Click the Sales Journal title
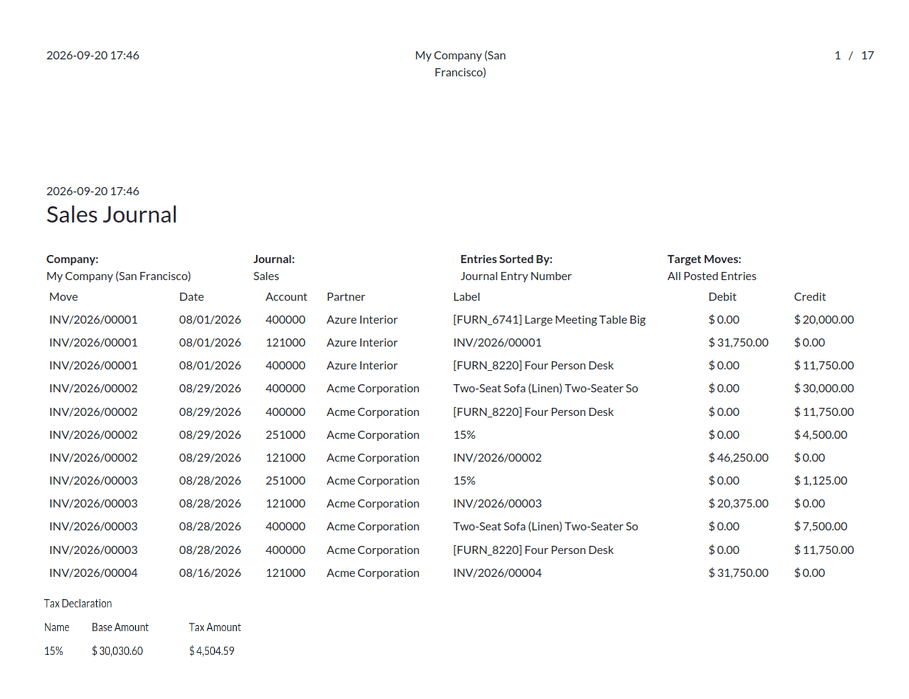 [111, 215]
